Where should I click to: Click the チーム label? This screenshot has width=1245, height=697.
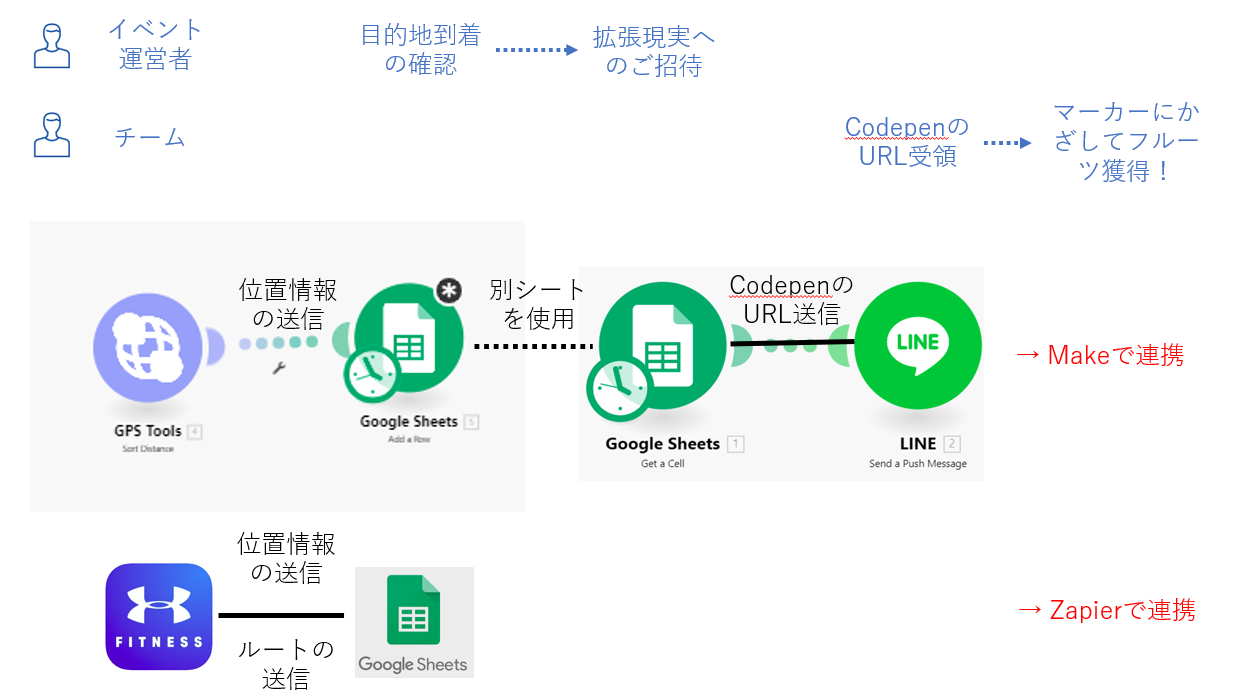click(150, 137)
